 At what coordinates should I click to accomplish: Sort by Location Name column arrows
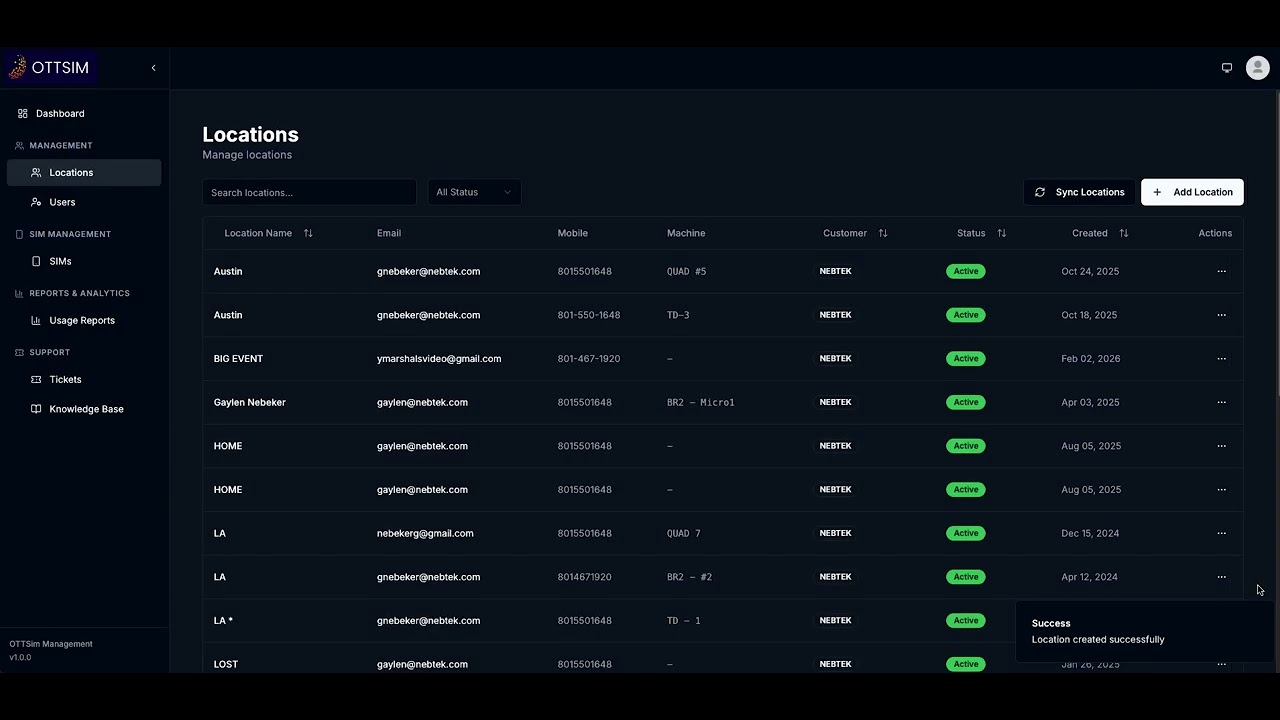(x=308, y=233)
